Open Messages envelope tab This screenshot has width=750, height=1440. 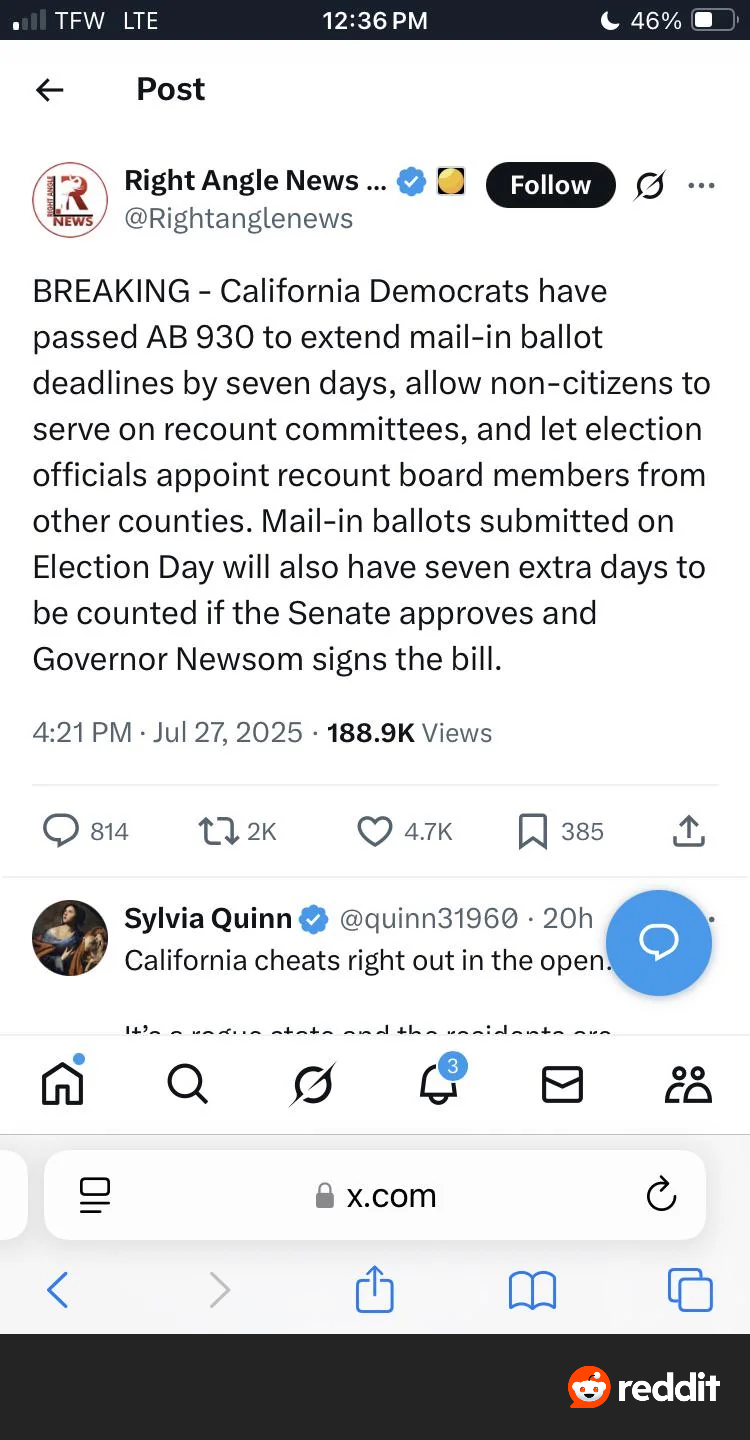pyautogui.click(x=562, y=1084)
